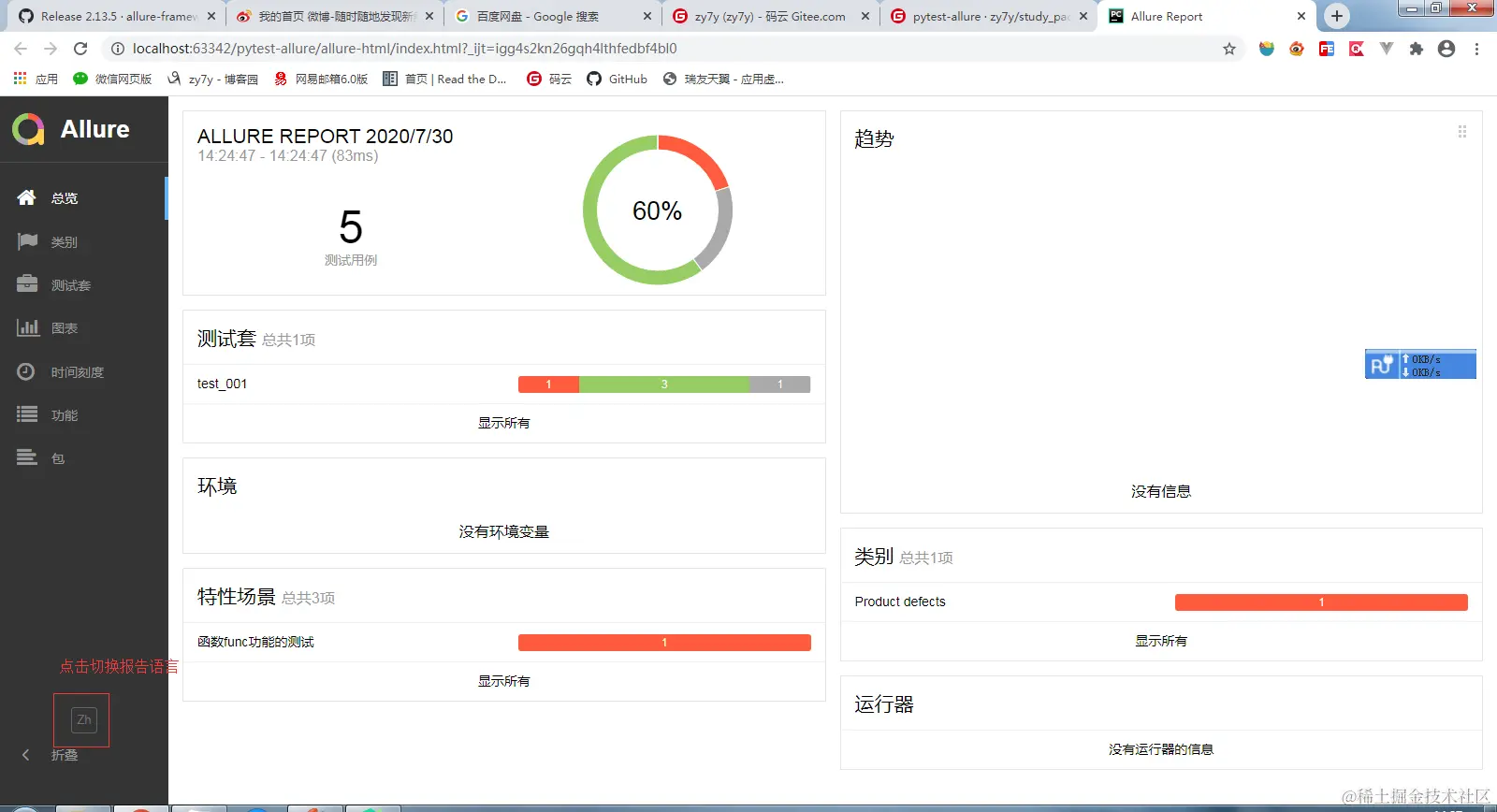Image resolution: width=1497 pixels, height=812 pixels.
Task: Click gray skipped segment of test_001 bar
Action: pyautogui.click(x=780, y=384)
